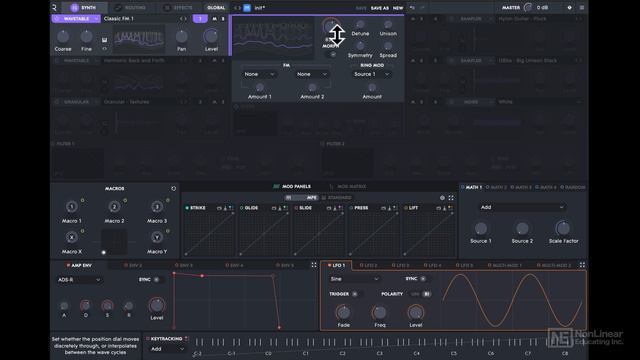640x360 pixels.
Task: Click the Classic FM 1 wavetable prev/next arrows
Action: (183, 19)
